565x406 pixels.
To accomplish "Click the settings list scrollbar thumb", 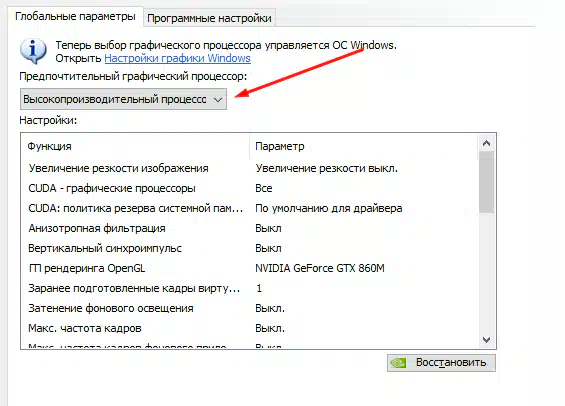I will point(486,182).
